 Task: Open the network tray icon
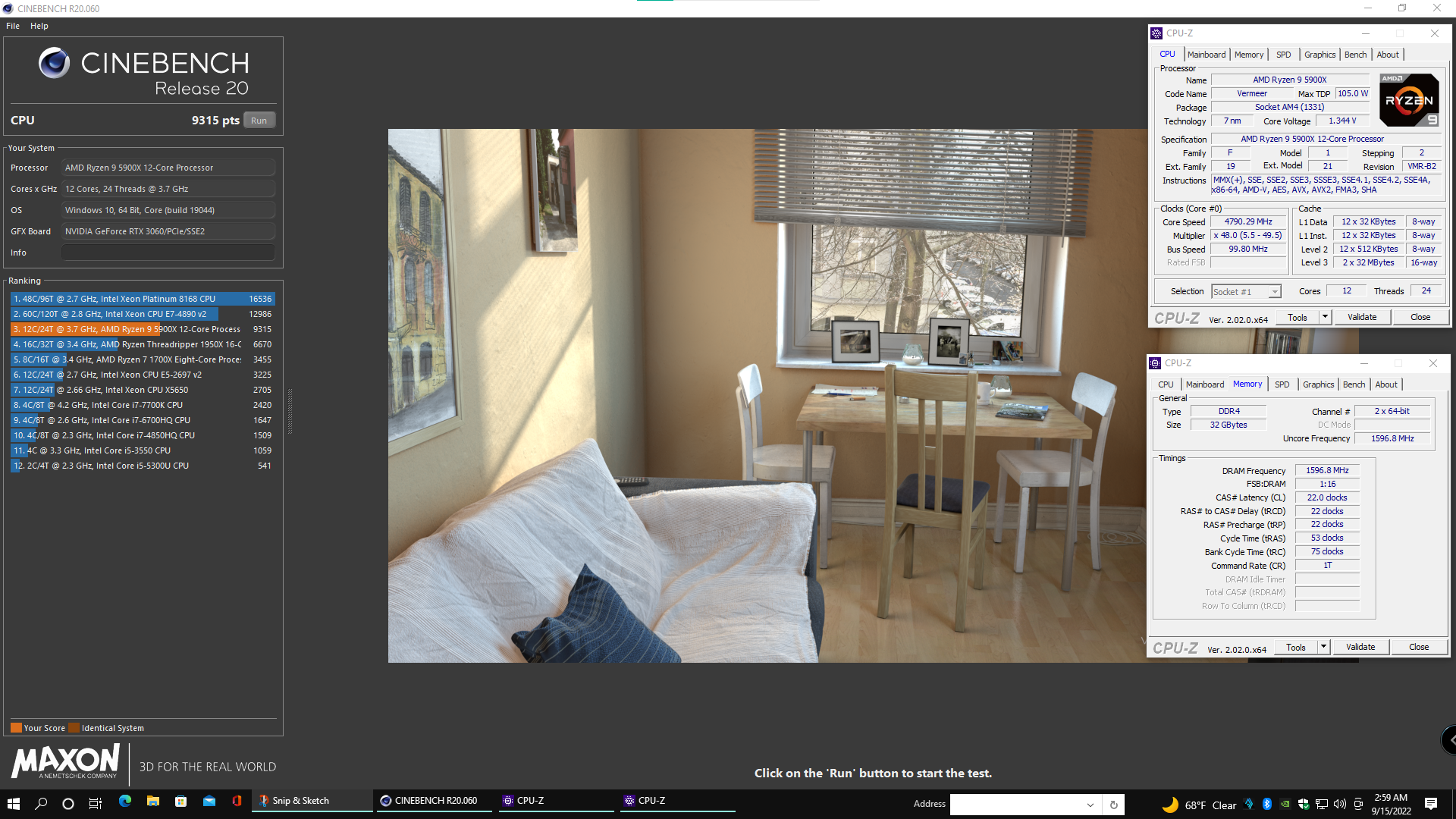(x=1322, y=804)
